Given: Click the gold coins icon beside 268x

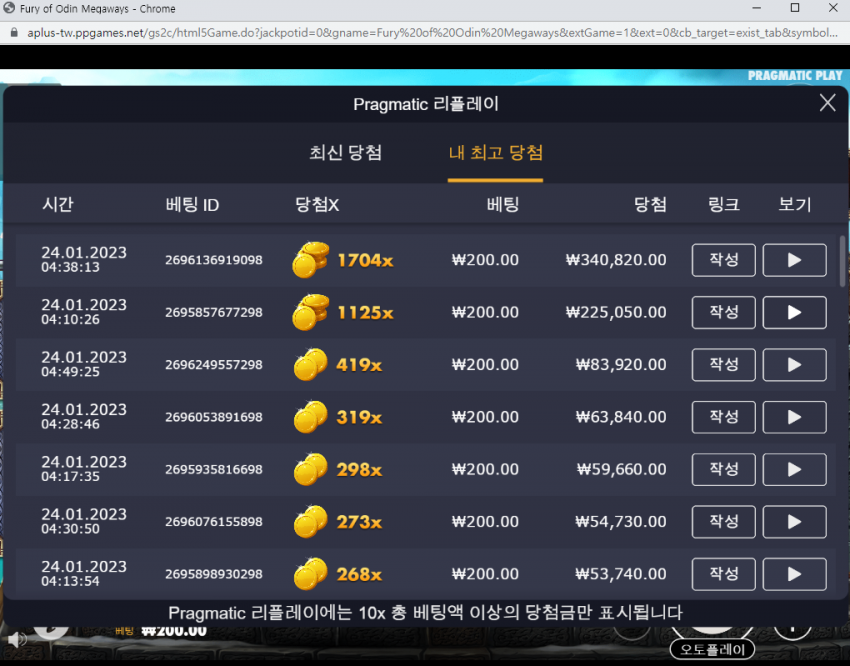Looking at the screenshot, I should [311, 574].
